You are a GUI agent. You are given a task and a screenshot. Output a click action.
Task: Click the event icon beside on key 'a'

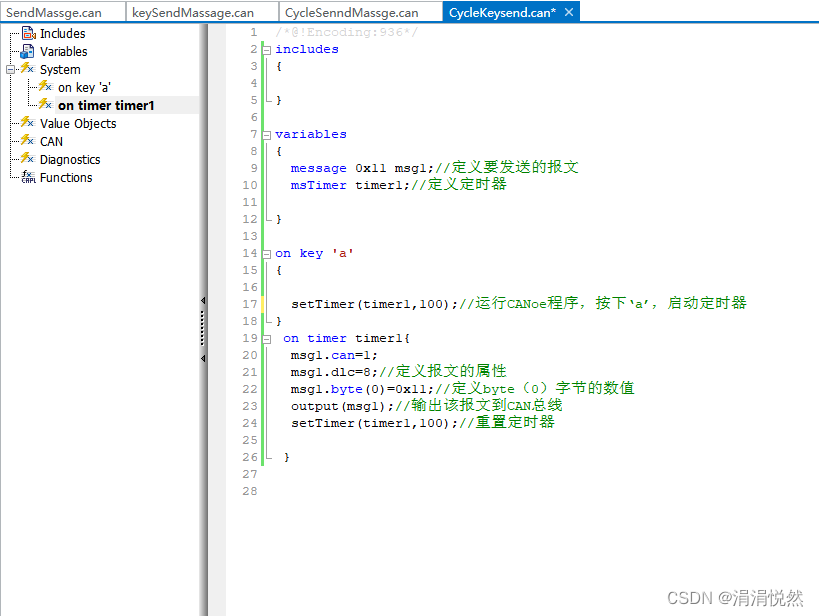coord(45,87)
